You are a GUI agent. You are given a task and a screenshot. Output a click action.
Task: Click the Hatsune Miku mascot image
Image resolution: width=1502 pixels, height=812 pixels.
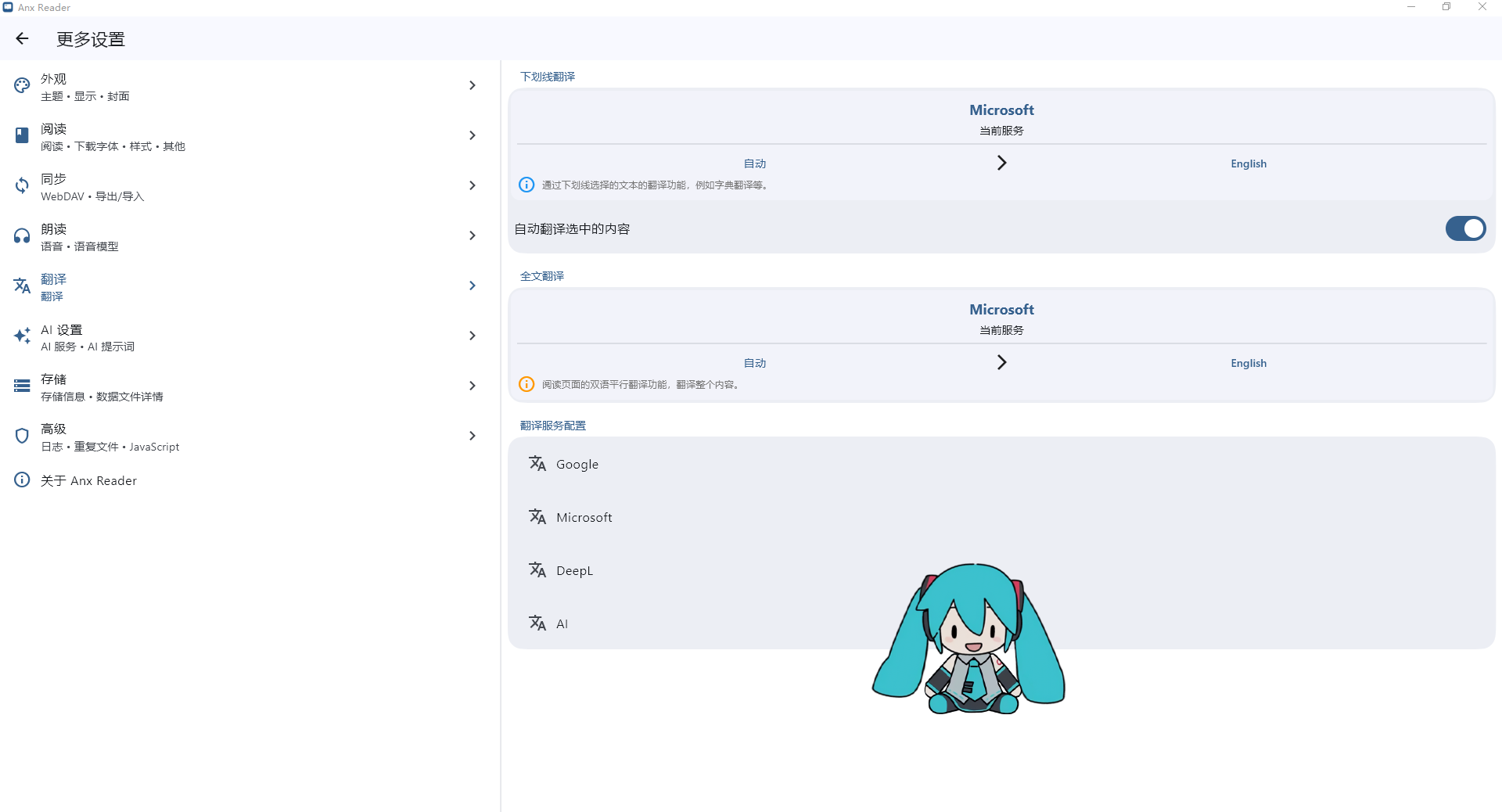(x=968, y=641)
